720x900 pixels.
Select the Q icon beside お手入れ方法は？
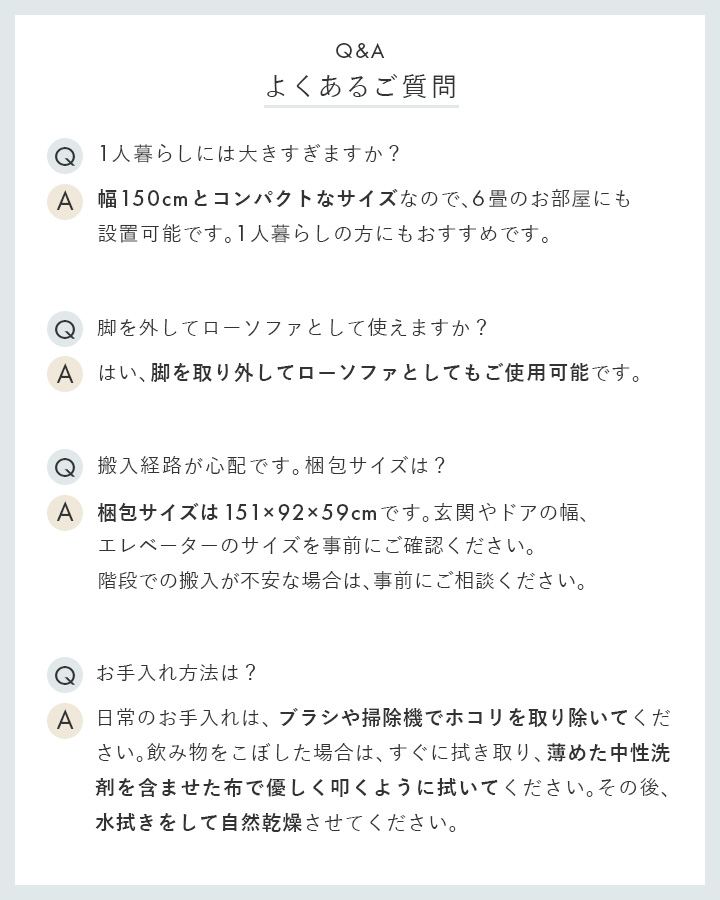[65, 674]
